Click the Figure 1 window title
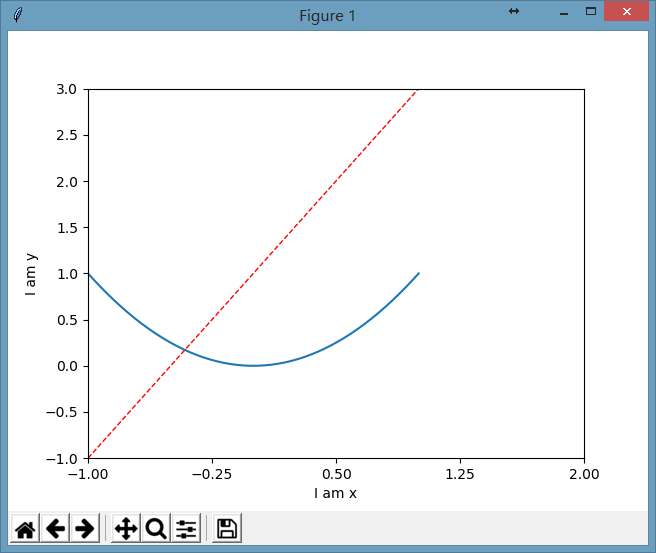This screenshot has width=656, height=553. [x=327, y=16]
